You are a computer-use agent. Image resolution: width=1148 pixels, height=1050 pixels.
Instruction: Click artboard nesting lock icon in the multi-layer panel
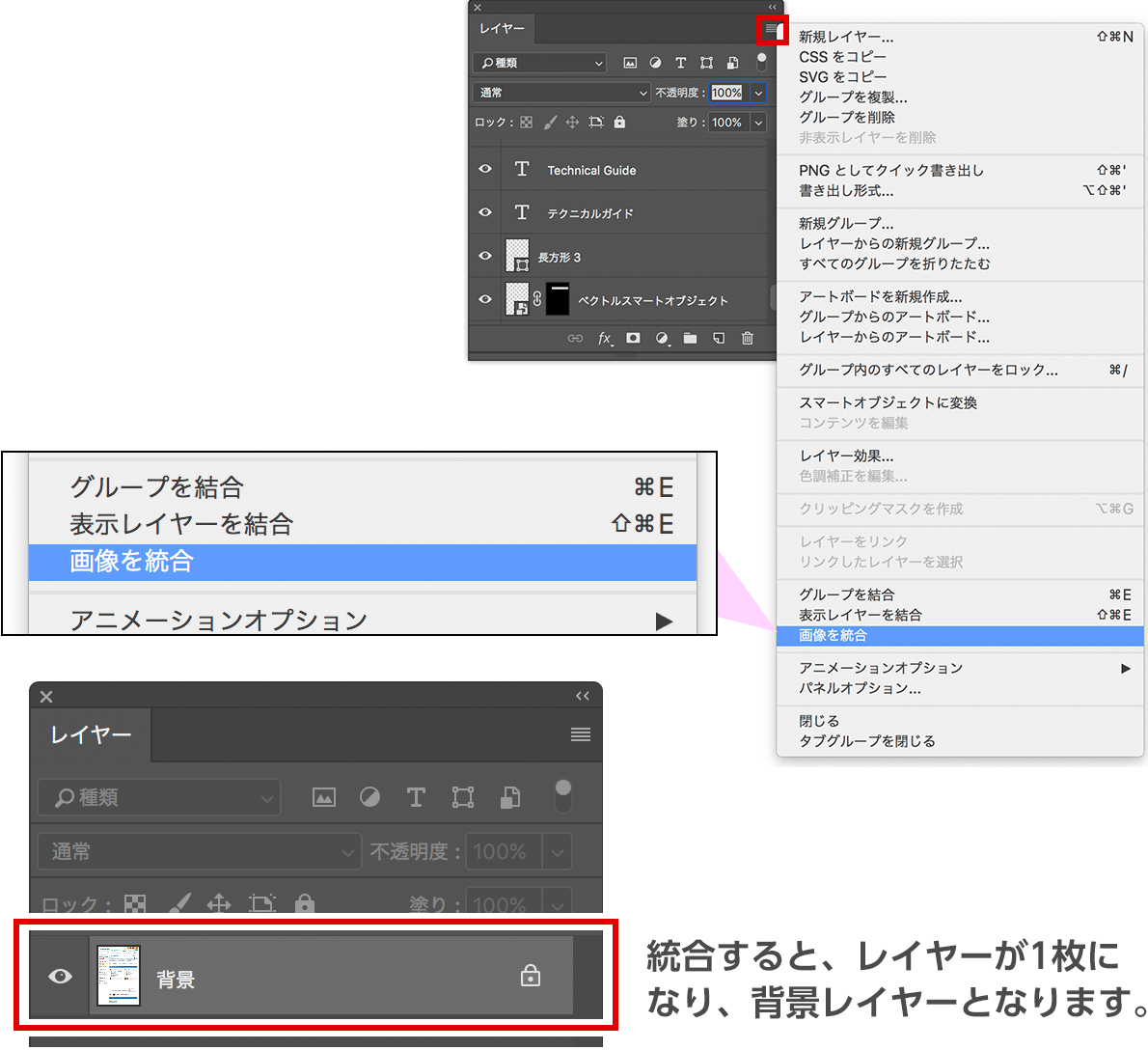[596, 123]
